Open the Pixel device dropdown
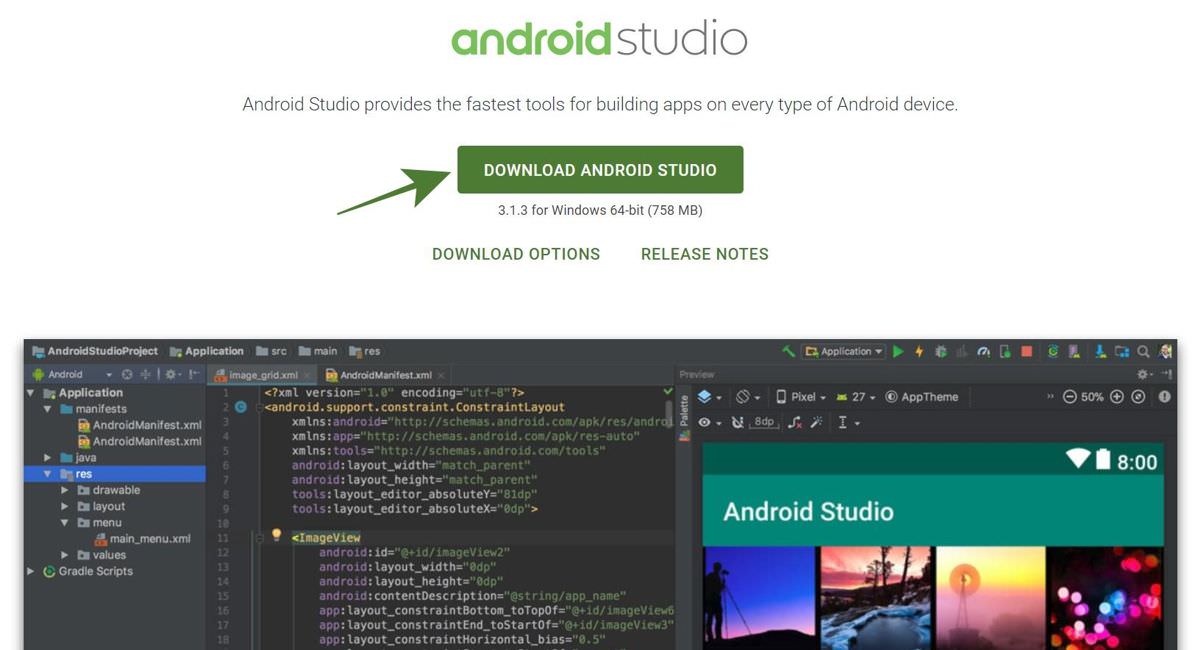This screenshot has width=1200, height=650. [x=800, y=397]
